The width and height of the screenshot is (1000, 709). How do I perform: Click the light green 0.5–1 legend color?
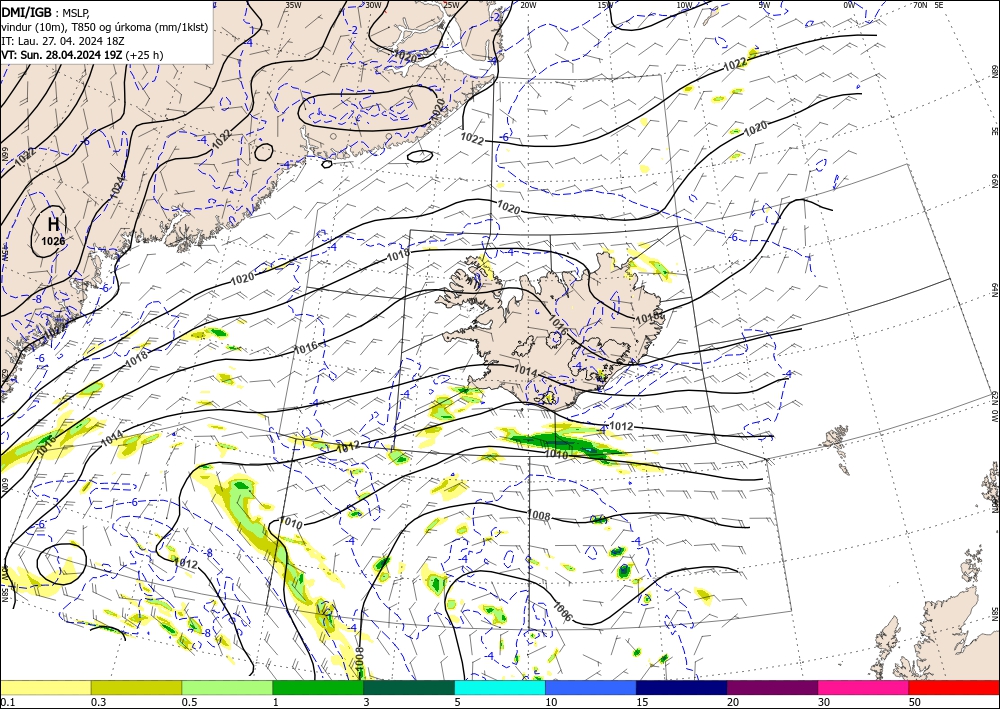click(227, 687)
